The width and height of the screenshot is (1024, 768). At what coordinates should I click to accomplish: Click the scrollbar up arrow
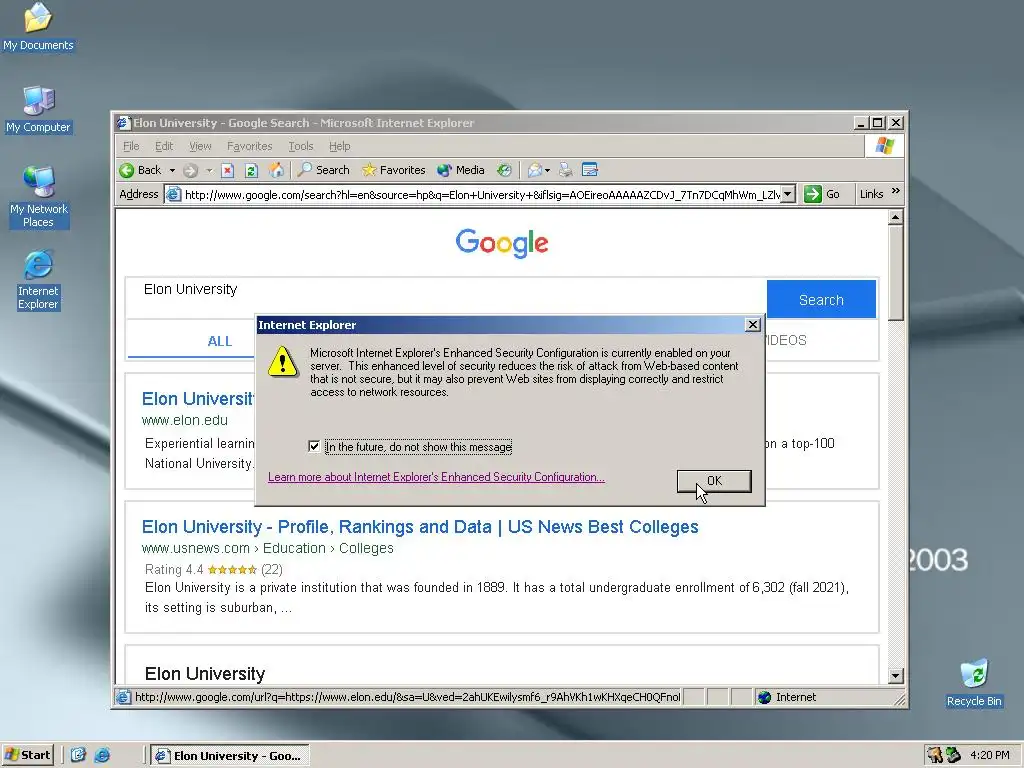click(x=896, y=217)
